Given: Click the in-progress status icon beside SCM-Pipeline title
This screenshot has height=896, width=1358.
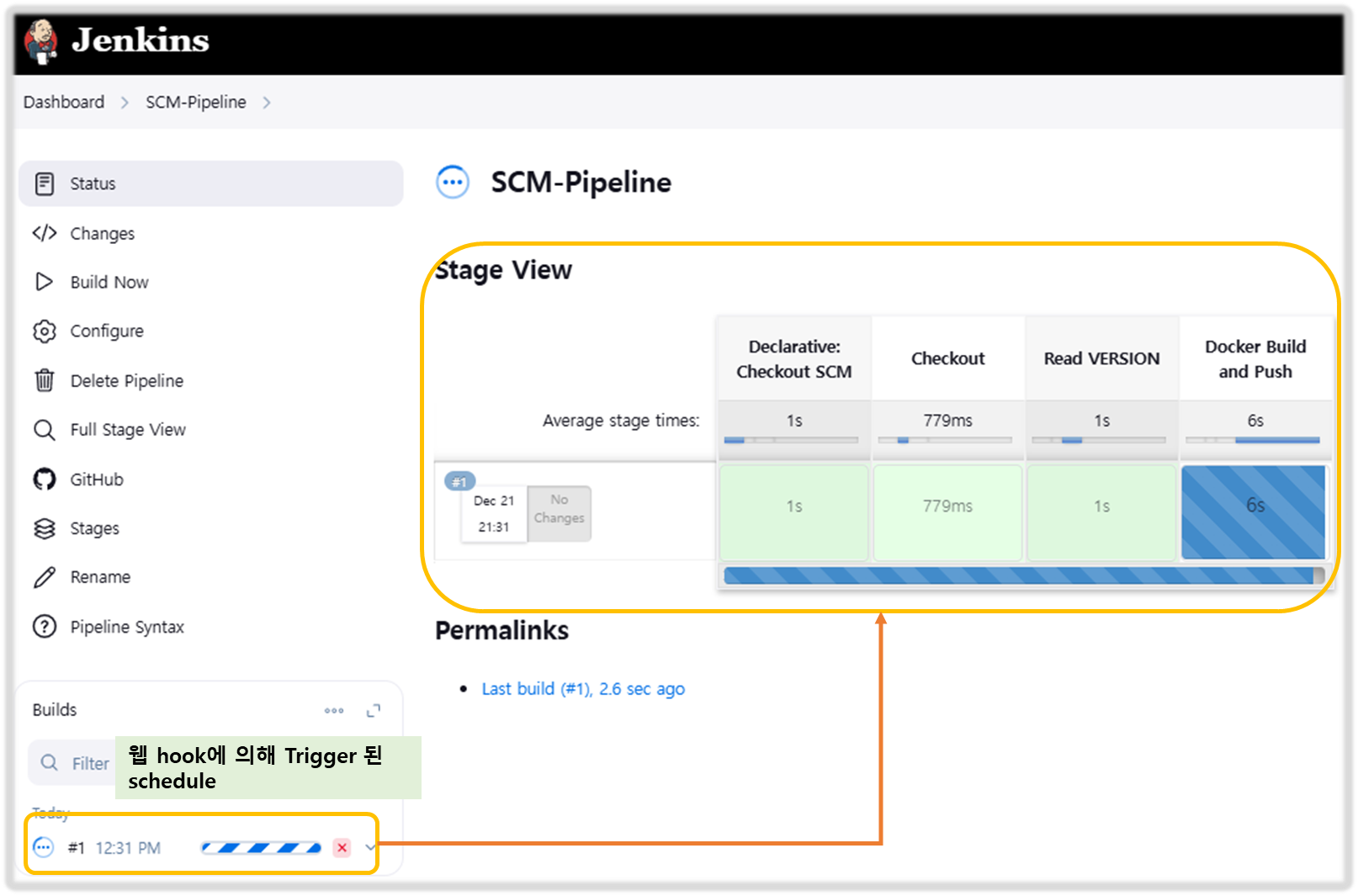Looking at the screenshot, I should [453, 182].
